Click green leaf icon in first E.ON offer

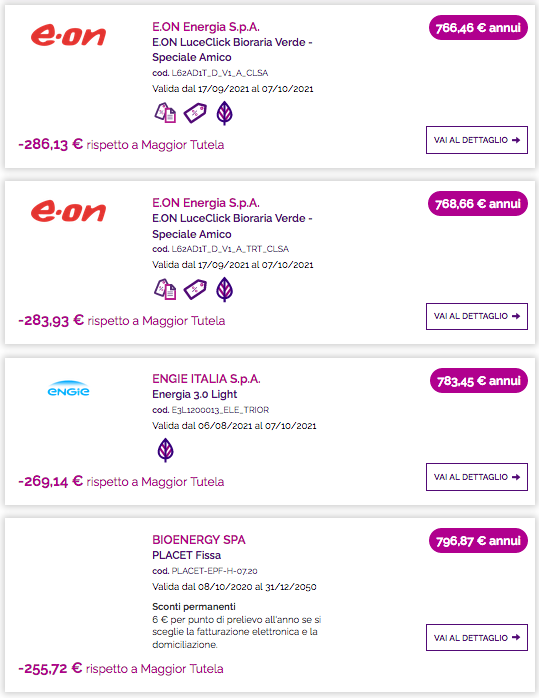coord(224,113)
